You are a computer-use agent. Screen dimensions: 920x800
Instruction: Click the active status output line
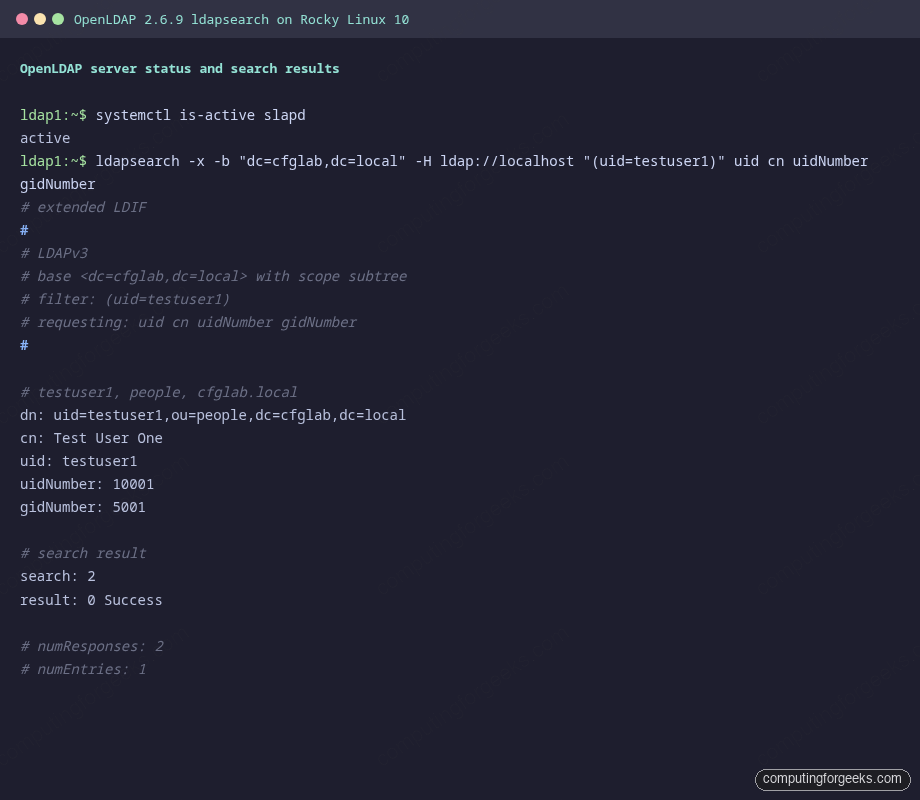coord(43,138)
